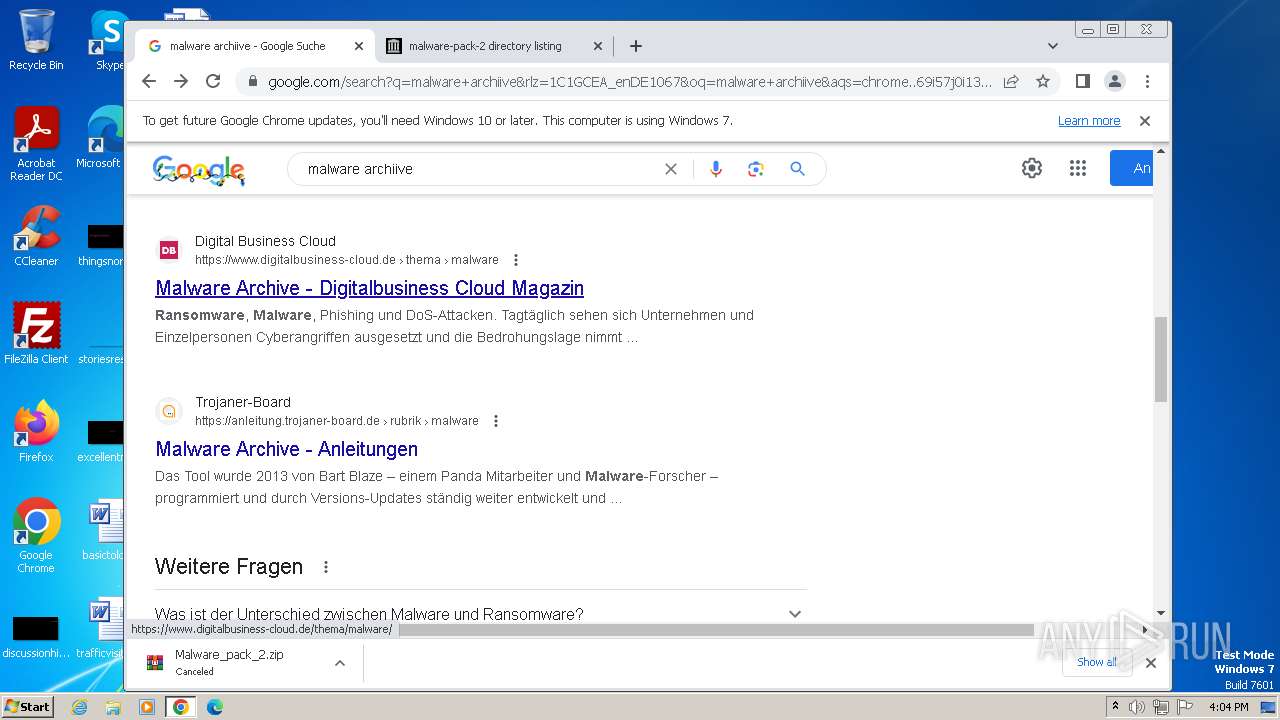Open Internet Explorer from taskbar
This screenshot has height=720, width=1280.
coord(80,707)
